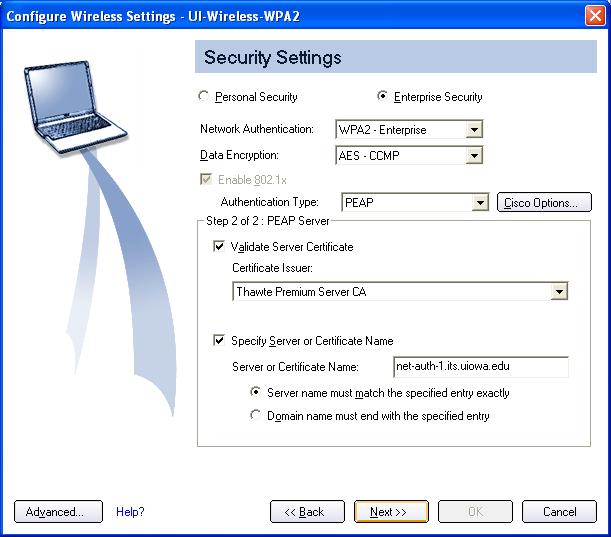The height and width of the screenshot is (537, 611).
Task: Proceed with the Next >> button
Action: (391, 512)
